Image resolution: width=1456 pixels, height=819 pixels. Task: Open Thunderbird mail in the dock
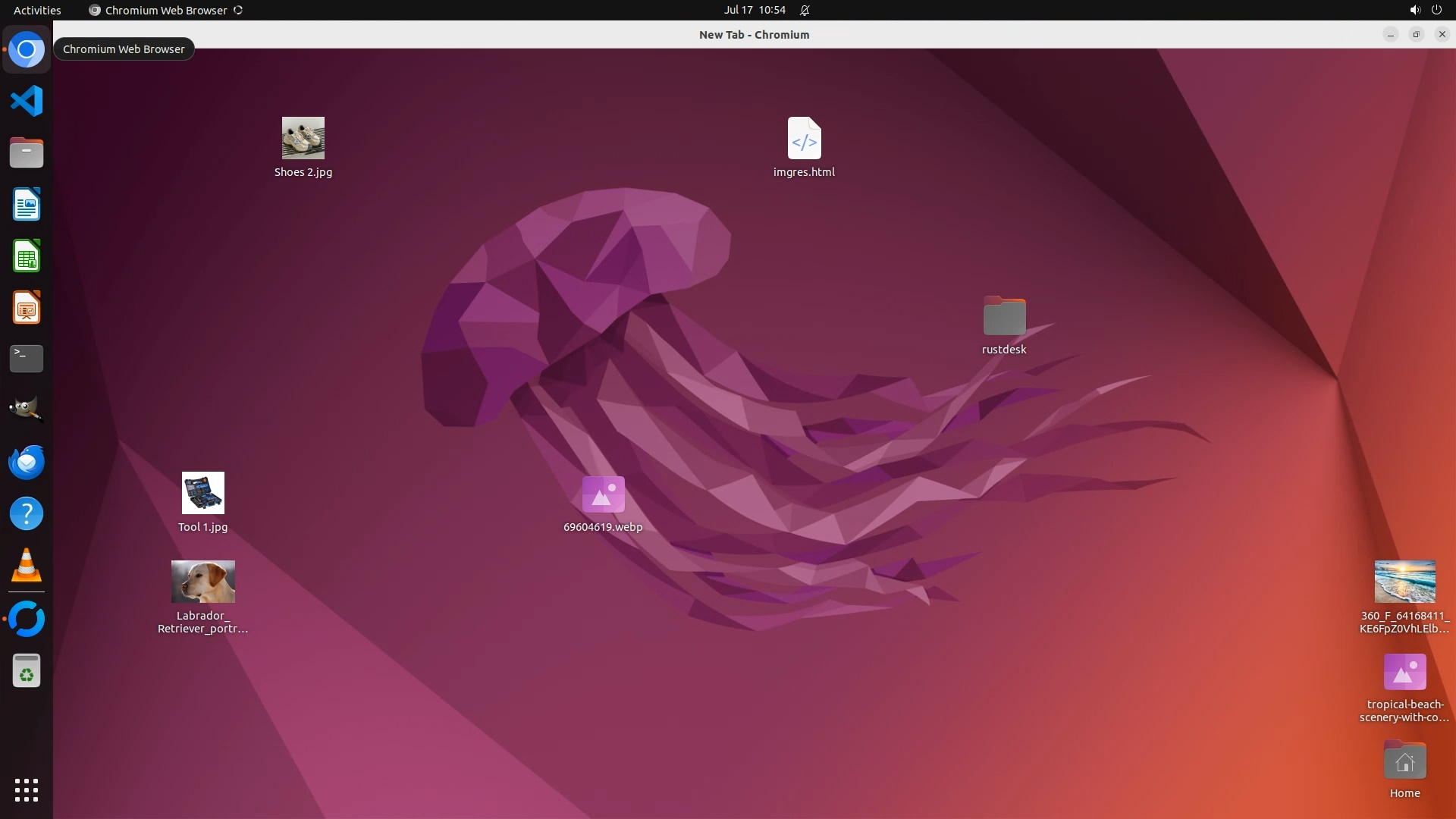click(27, 462)
